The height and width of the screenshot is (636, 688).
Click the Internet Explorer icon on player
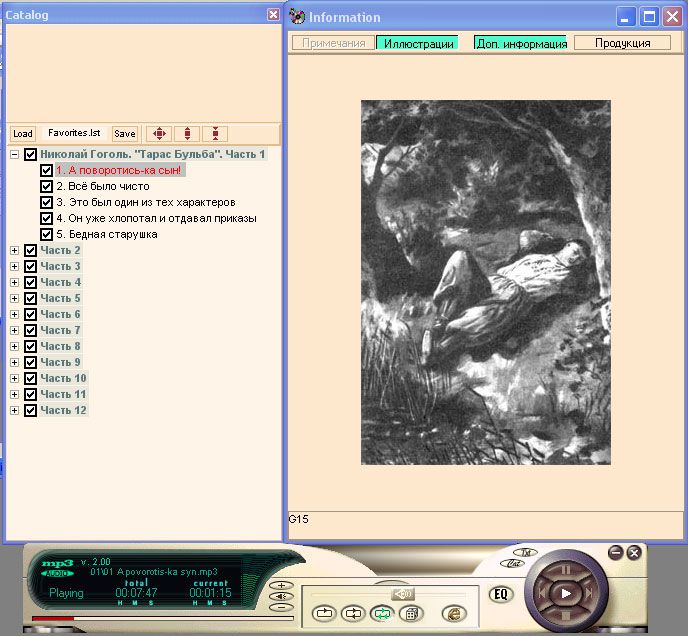coord(453,613)
